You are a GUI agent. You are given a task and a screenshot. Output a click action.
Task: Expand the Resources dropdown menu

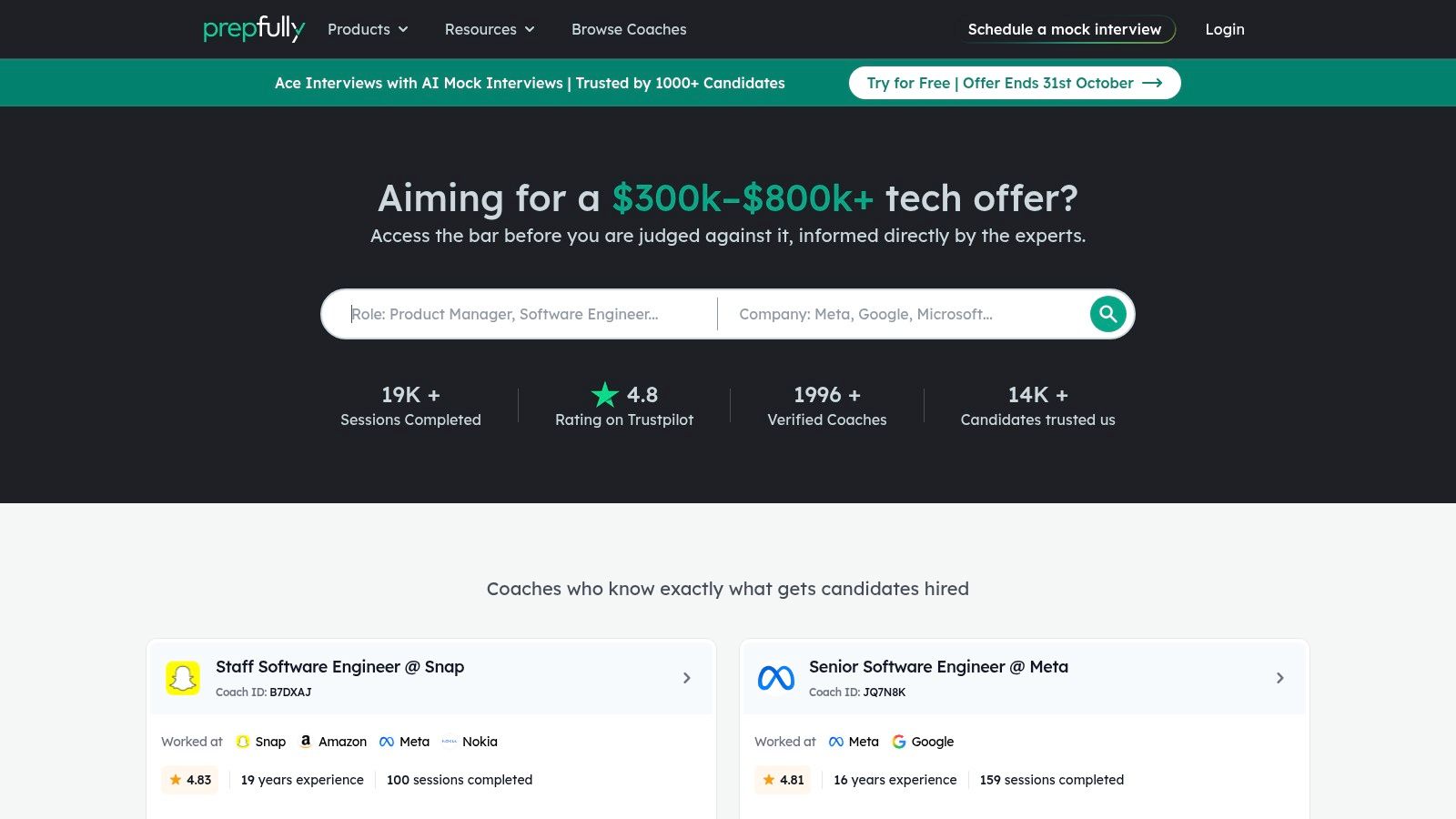(x=490, y=29)
